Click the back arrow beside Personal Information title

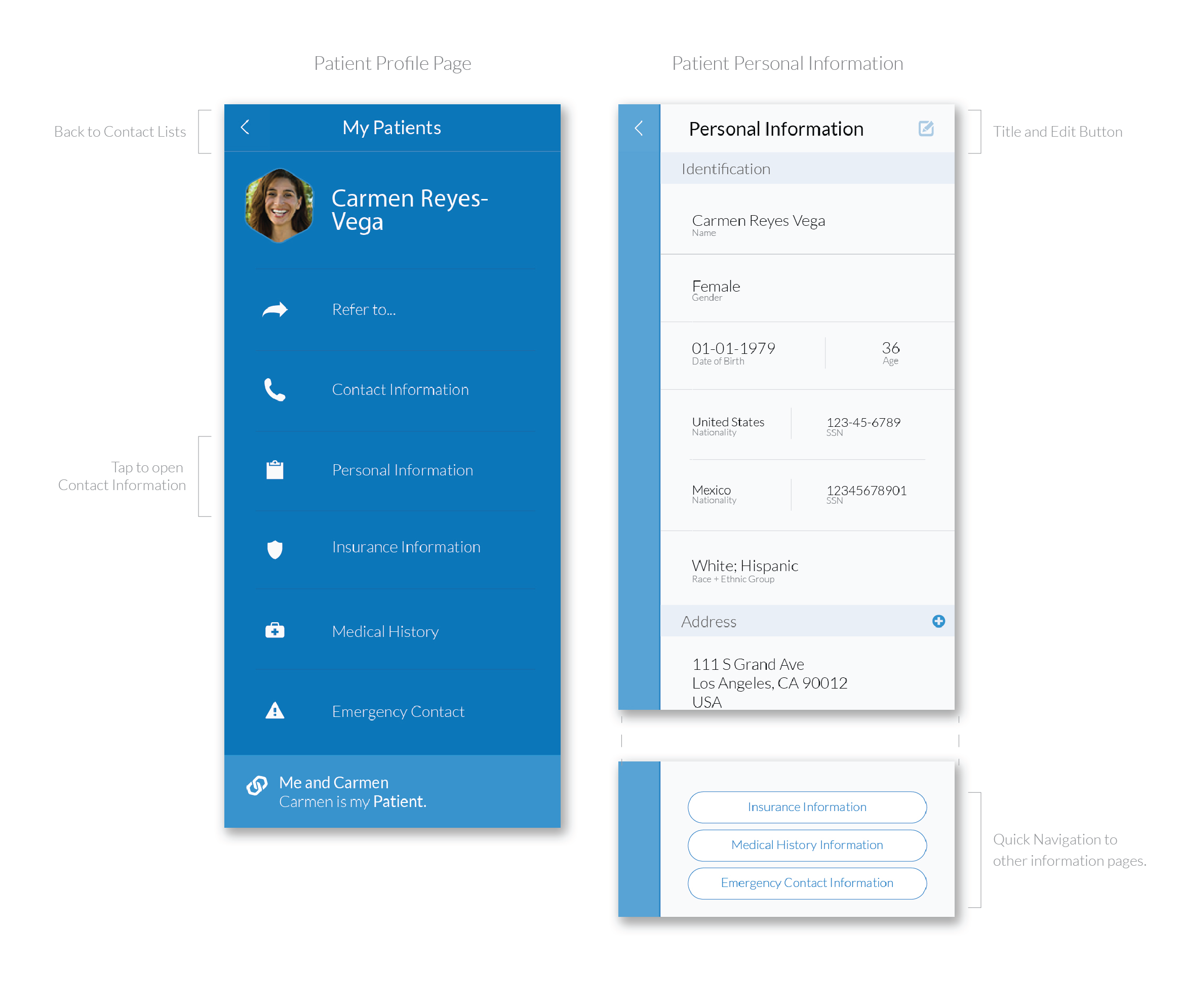[x=639, y=128]
